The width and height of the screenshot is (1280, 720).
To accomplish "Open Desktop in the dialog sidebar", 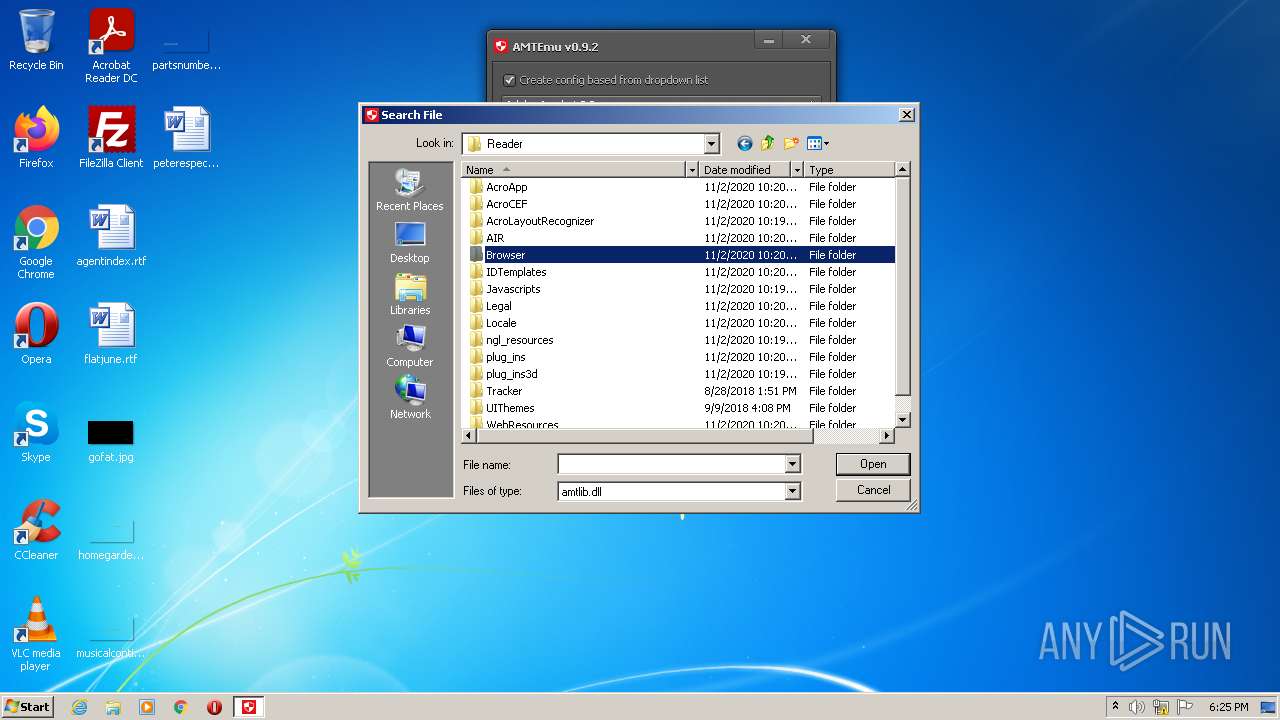I will click(x=410, y=243).
